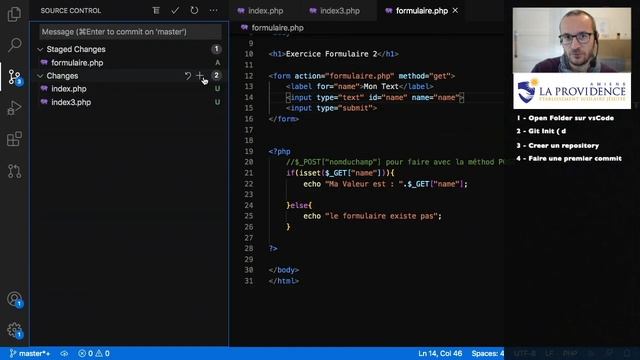The image size is (640, 360).
Task: Click the view as tree/list icon
Action: (x=156, y=11)
